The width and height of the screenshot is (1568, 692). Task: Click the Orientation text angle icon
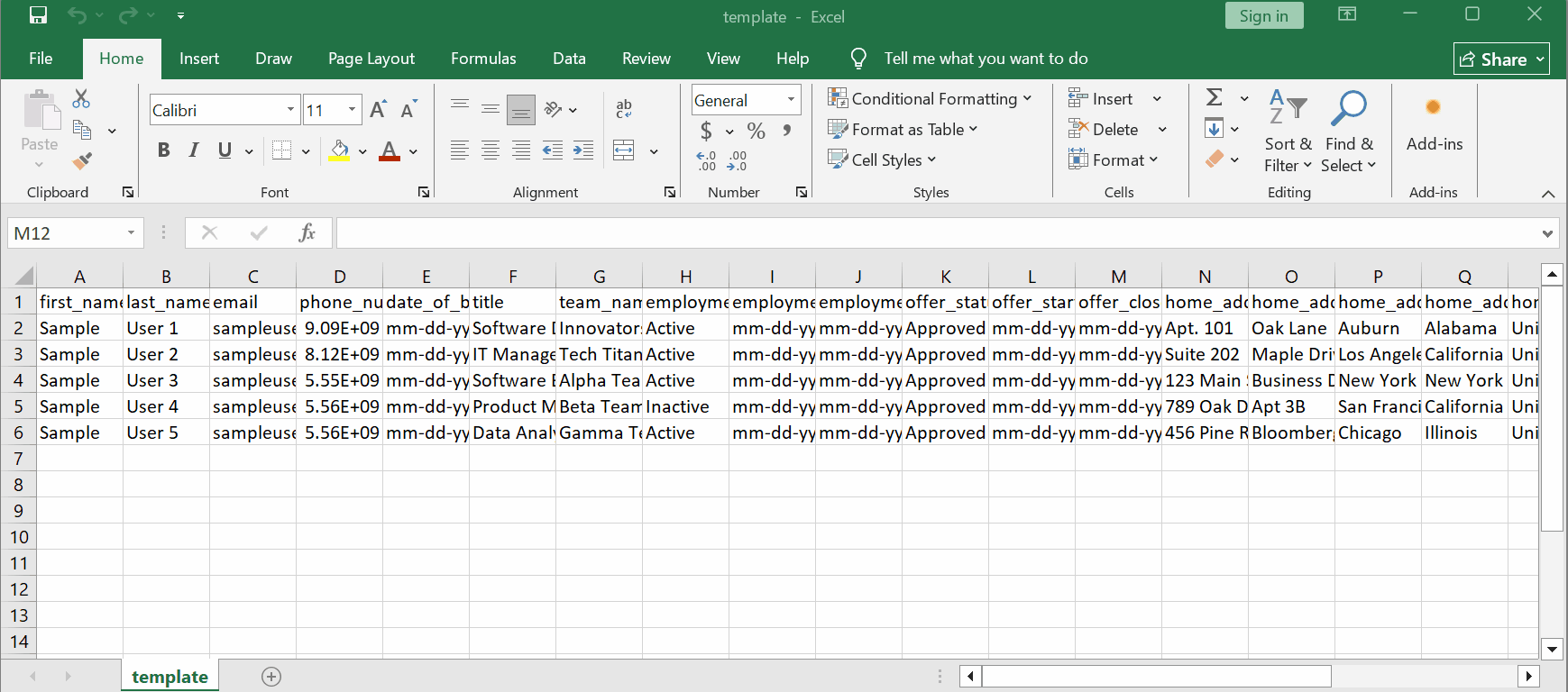(x=554, y=109)
